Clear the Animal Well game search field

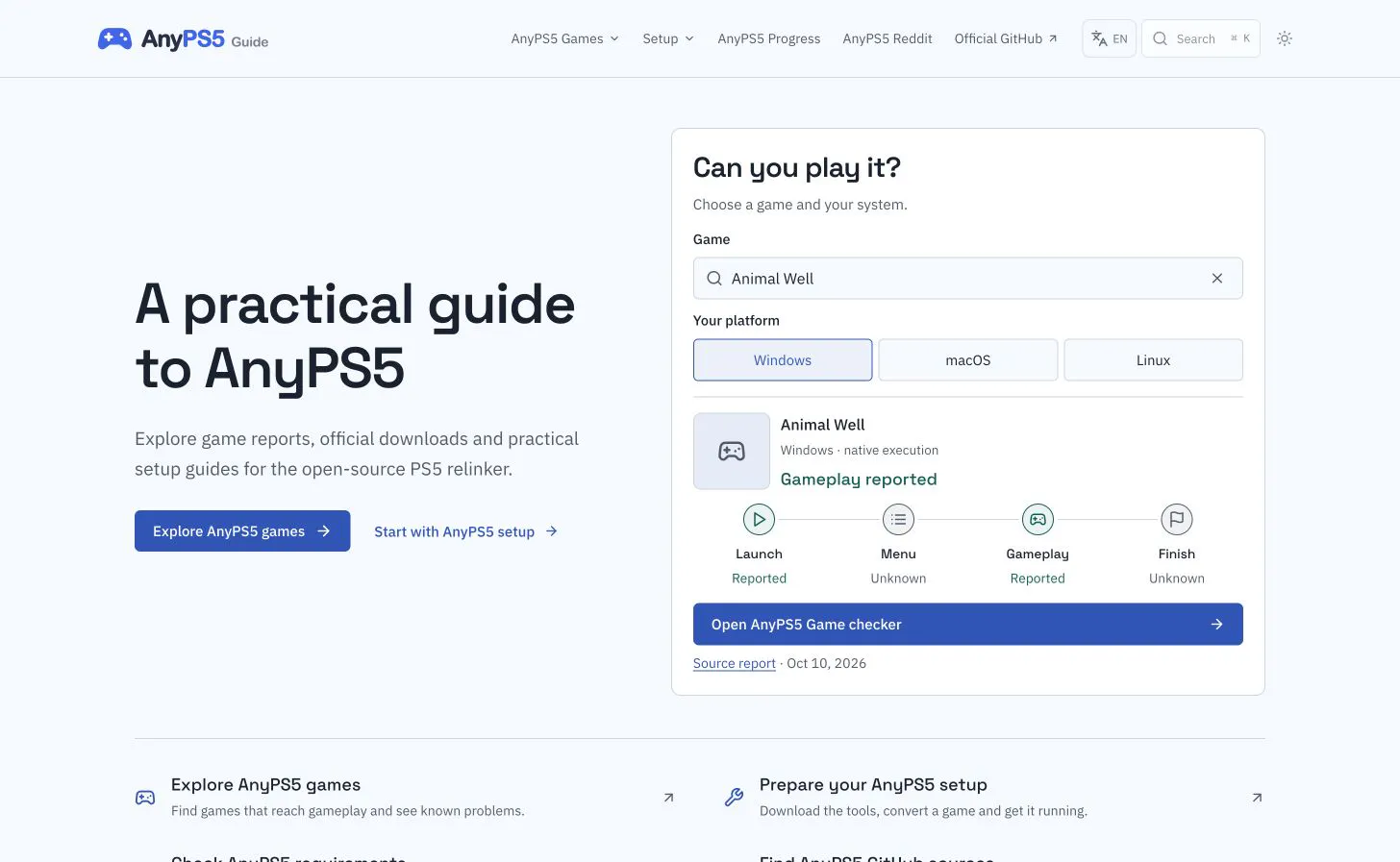pos(1217,279)
